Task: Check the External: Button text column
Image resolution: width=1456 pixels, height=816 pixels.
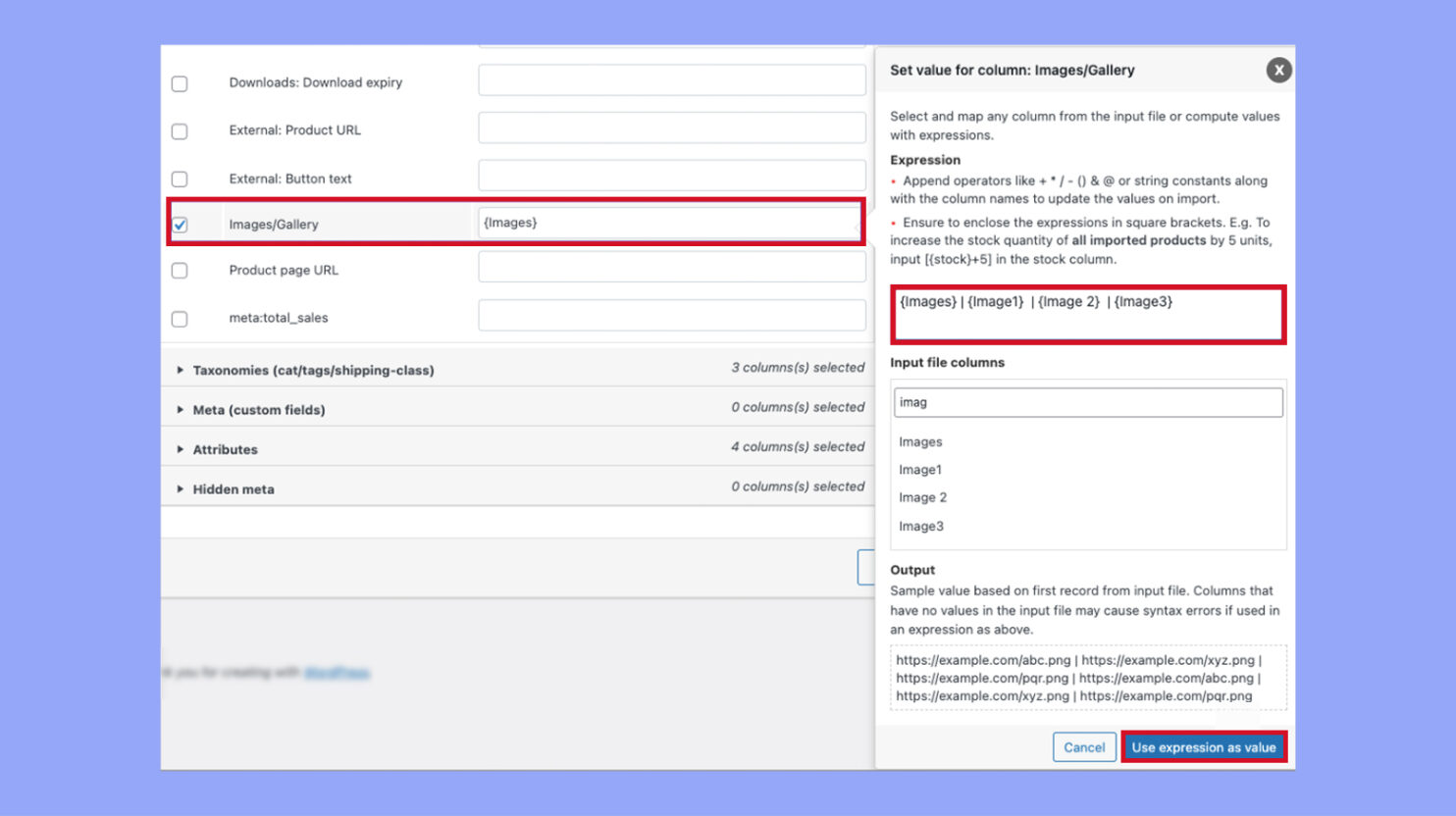Action: pyautogui.click(x=180, y=178)
